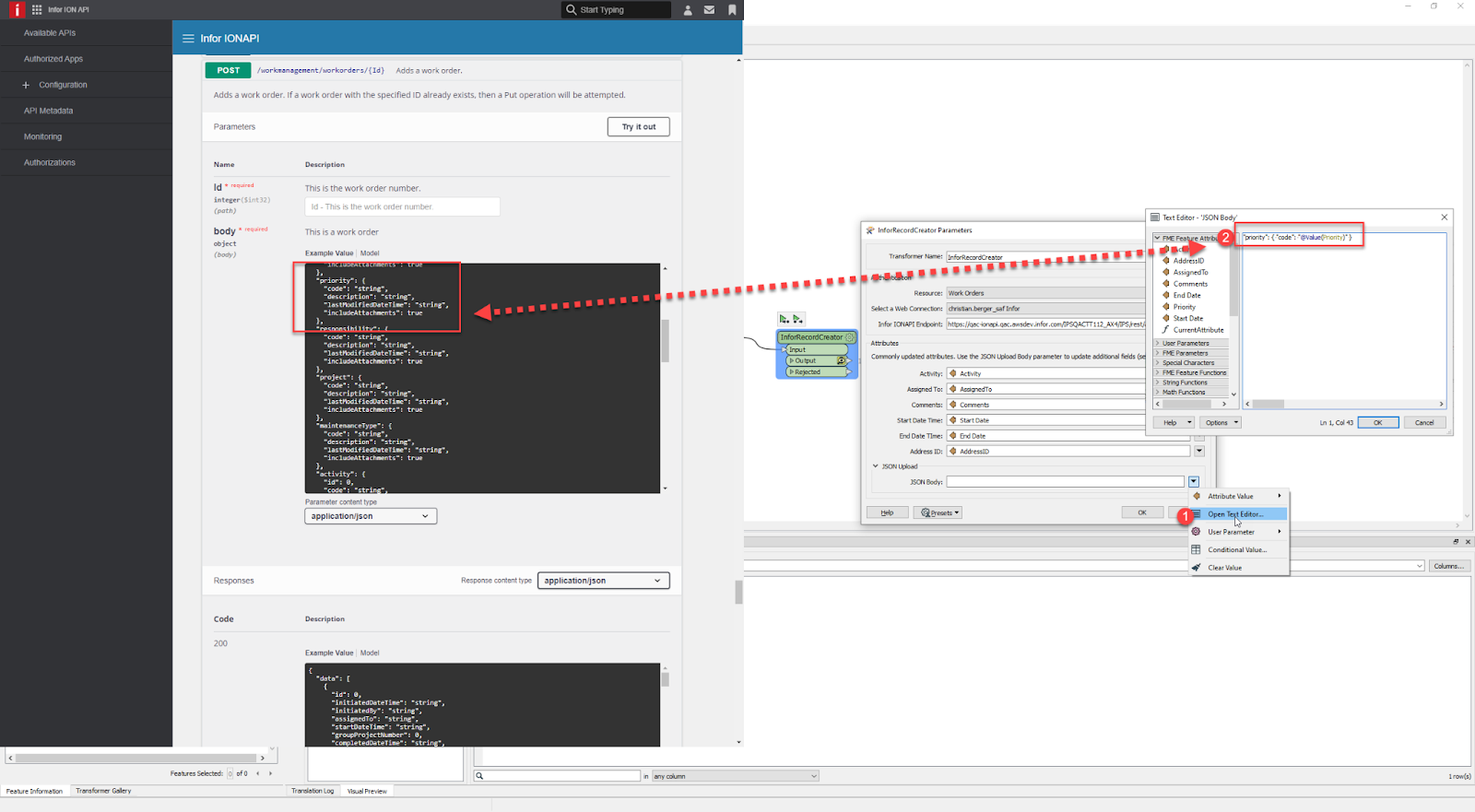Open Options dropdown in Text Editor
This screenshot has height=812, width=1475.
(x=1221, y=422)
